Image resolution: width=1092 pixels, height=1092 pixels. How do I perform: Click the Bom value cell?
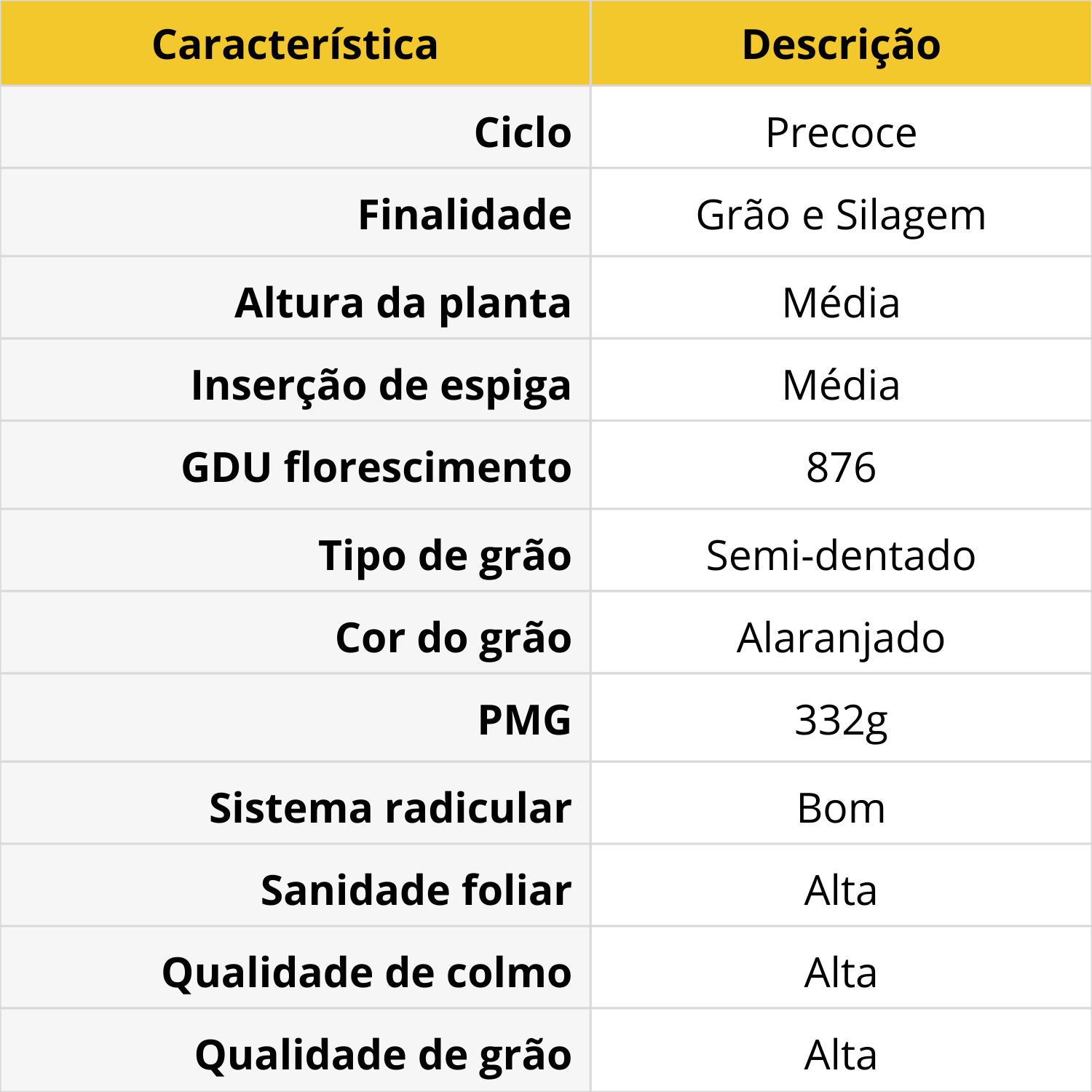(x=841, y=808)
